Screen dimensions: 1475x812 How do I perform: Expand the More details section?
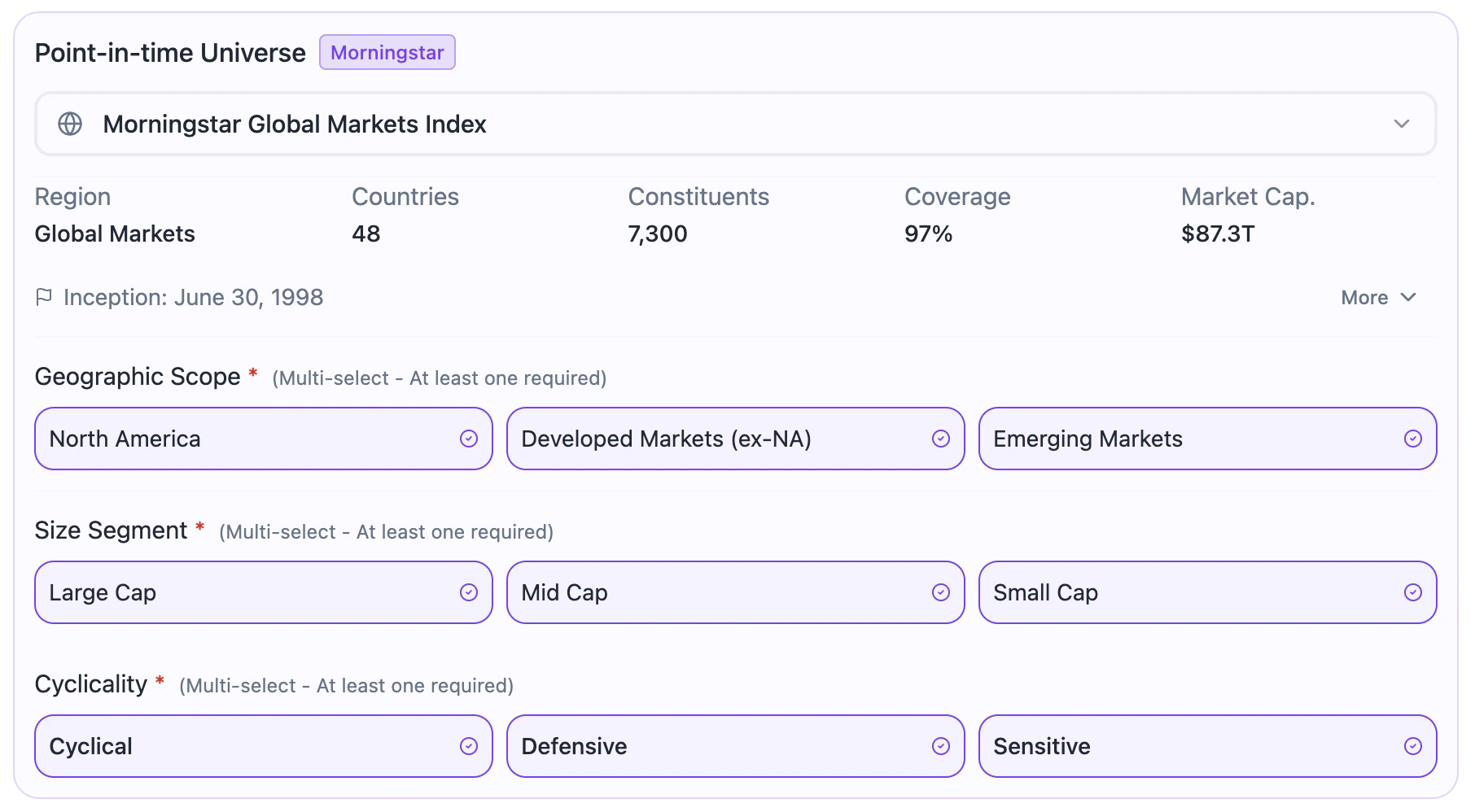1379,298
